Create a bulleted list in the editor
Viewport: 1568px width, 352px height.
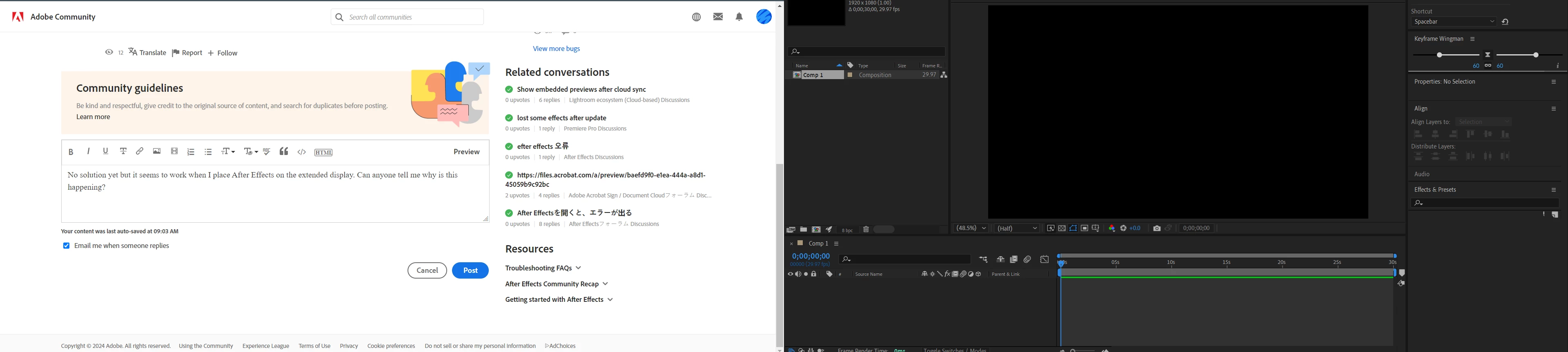pyautogui.click(x=208, y=152)
